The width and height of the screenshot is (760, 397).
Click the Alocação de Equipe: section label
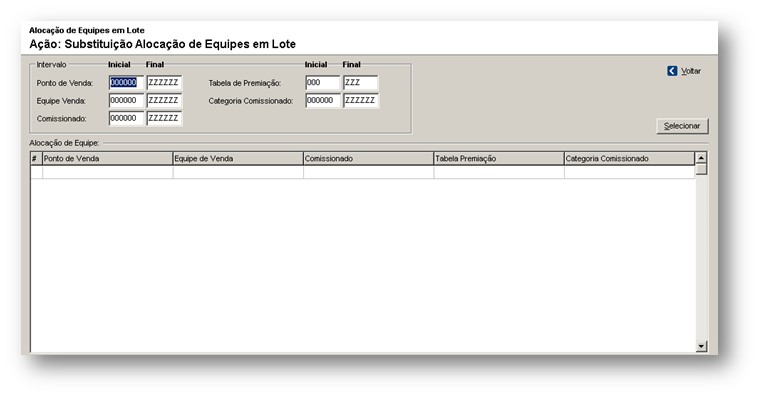[64, 143]
